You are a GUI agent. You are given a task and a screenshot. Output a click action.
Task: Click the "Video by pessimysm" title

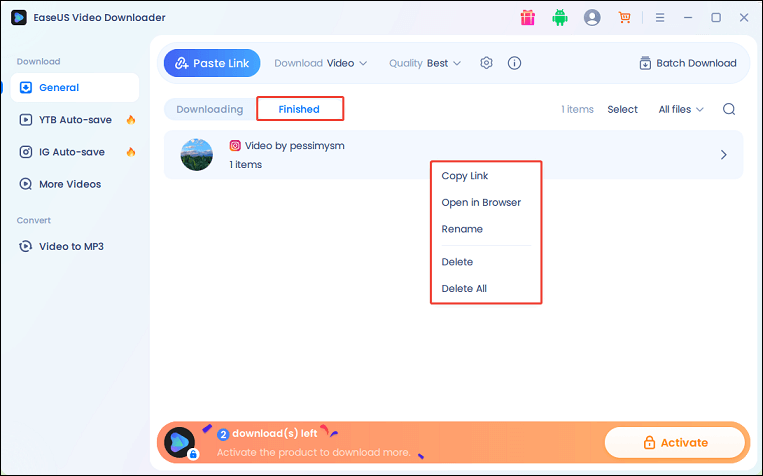[294, 146]
